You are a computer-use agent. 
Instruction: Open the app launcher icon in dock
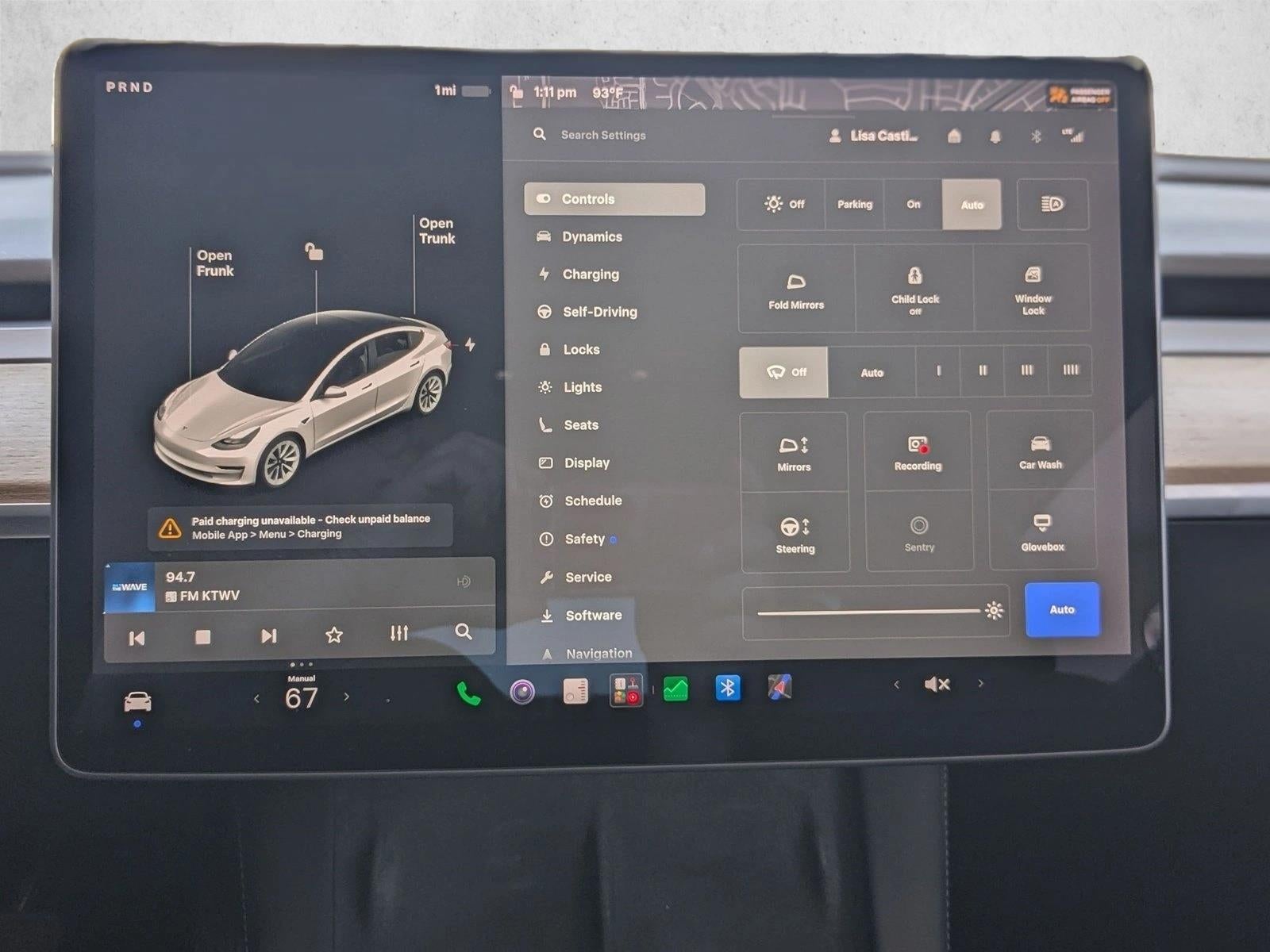[626, 690]
